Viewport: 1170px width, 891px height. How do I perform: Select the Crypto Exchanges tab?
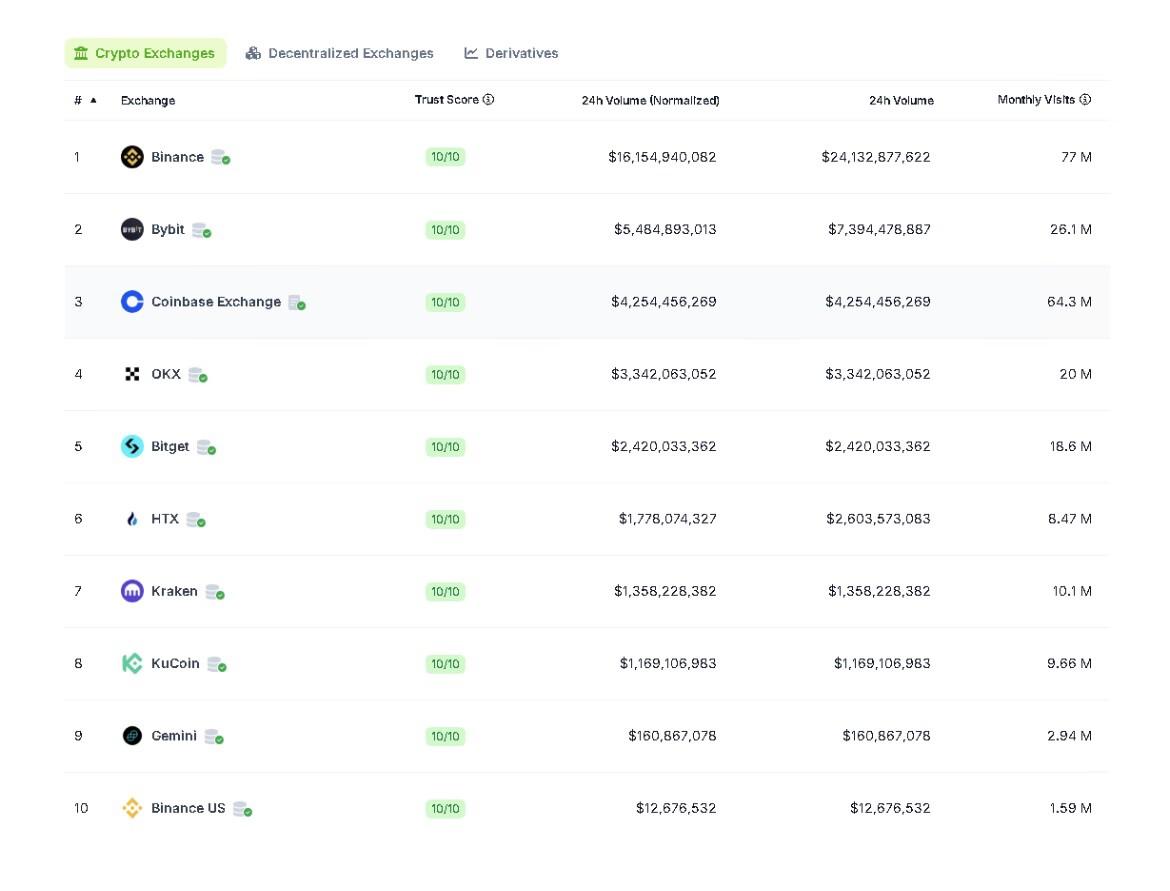pyautogui.click(x=145, y=53)
